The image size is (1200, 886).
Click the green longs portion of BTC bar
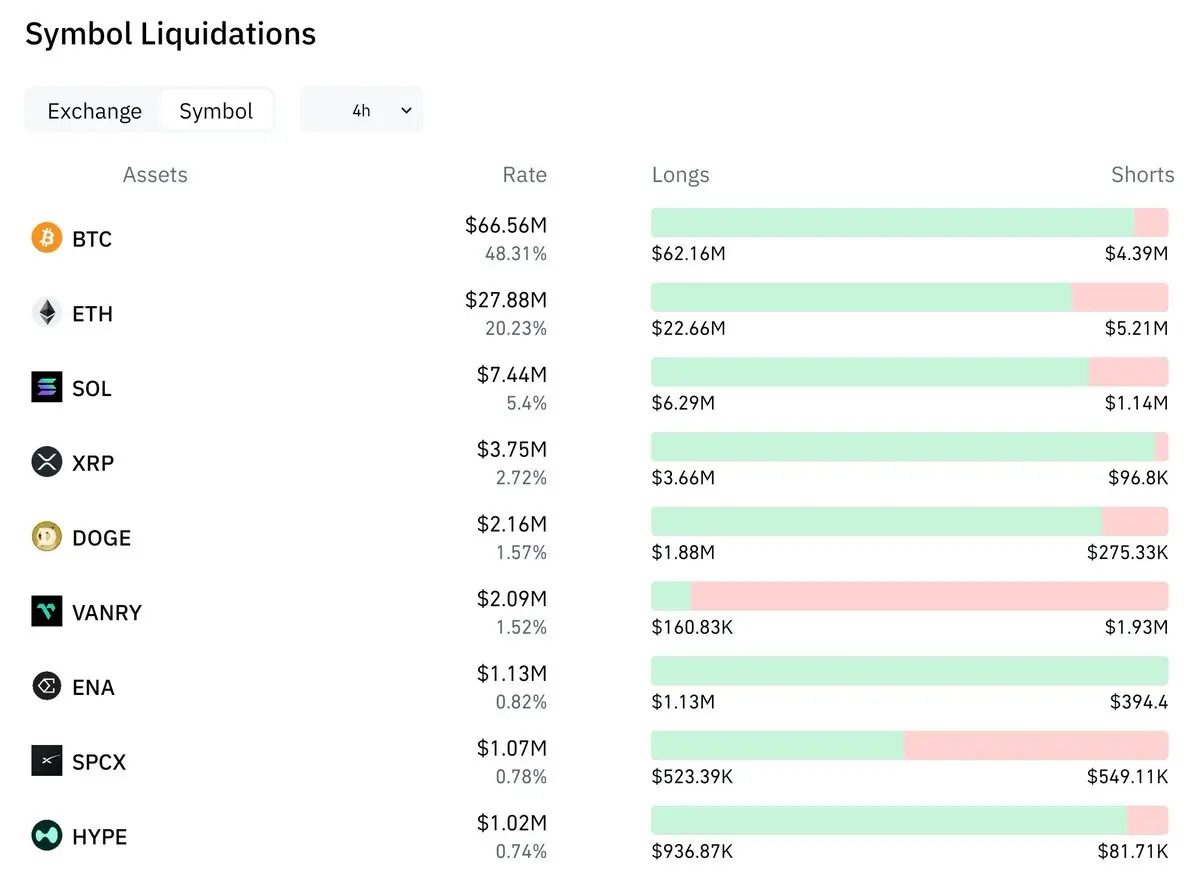coord(893,222)
